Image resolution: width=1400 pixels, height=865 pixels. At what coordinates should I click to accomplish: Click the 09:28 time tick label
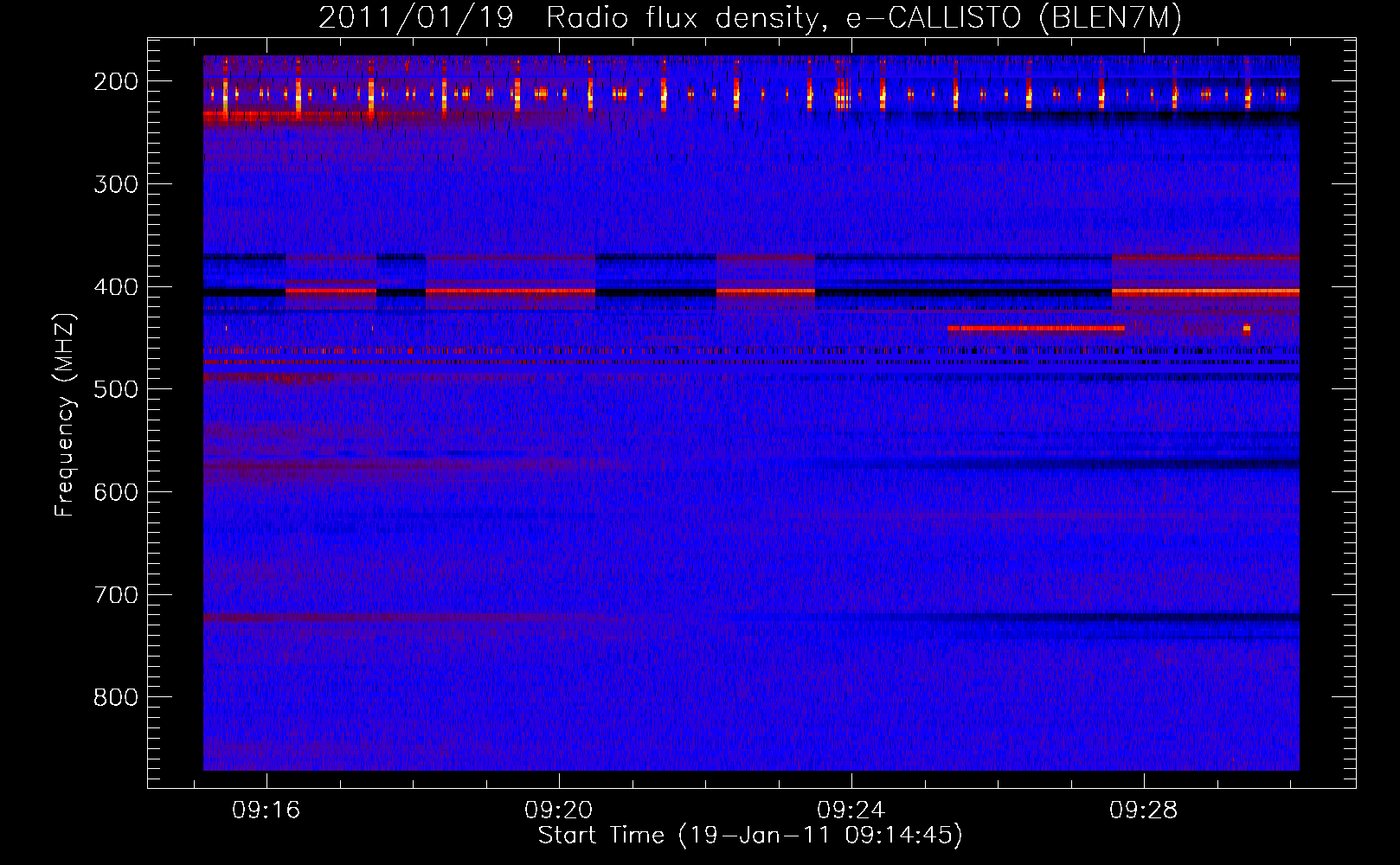pyautogui.click(x=1144, y=811)
